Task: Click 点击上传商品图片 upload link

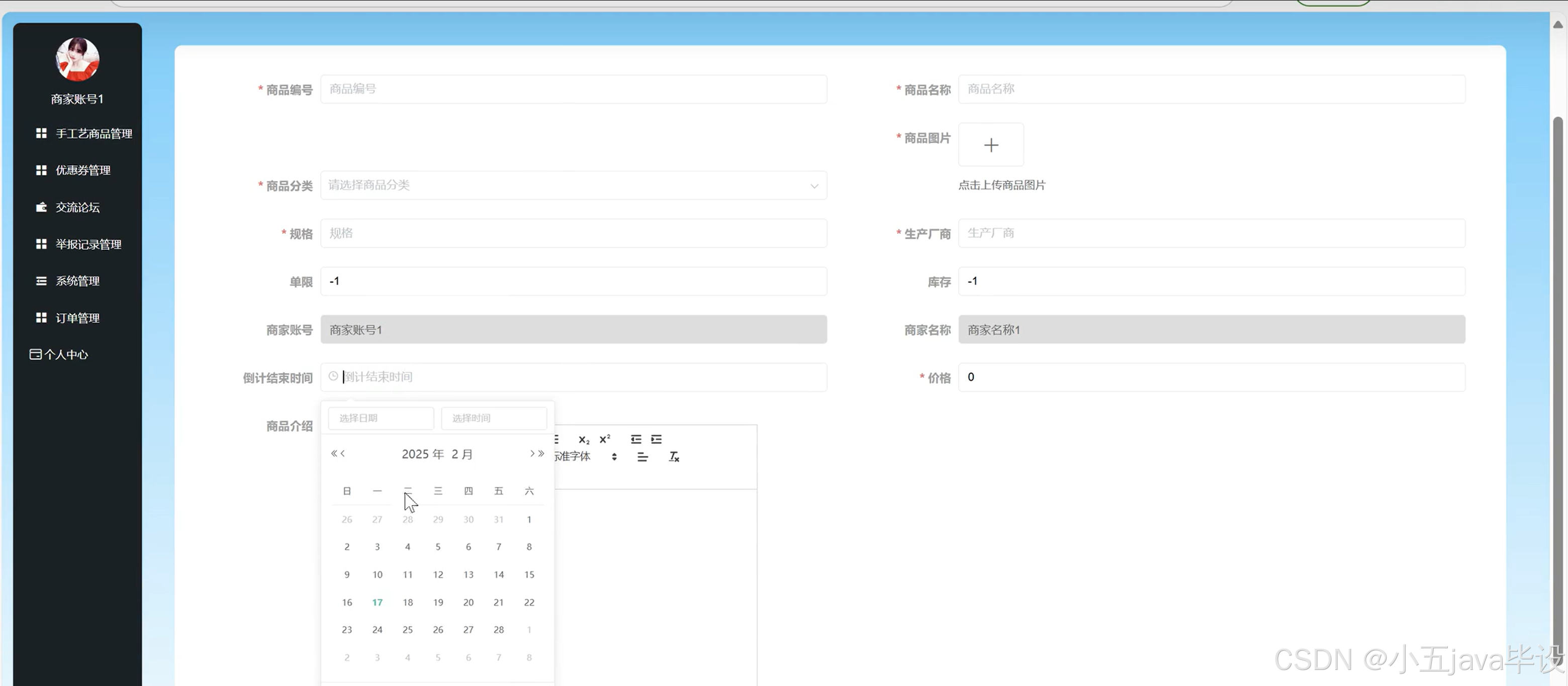Action: tap(1001, 185)
